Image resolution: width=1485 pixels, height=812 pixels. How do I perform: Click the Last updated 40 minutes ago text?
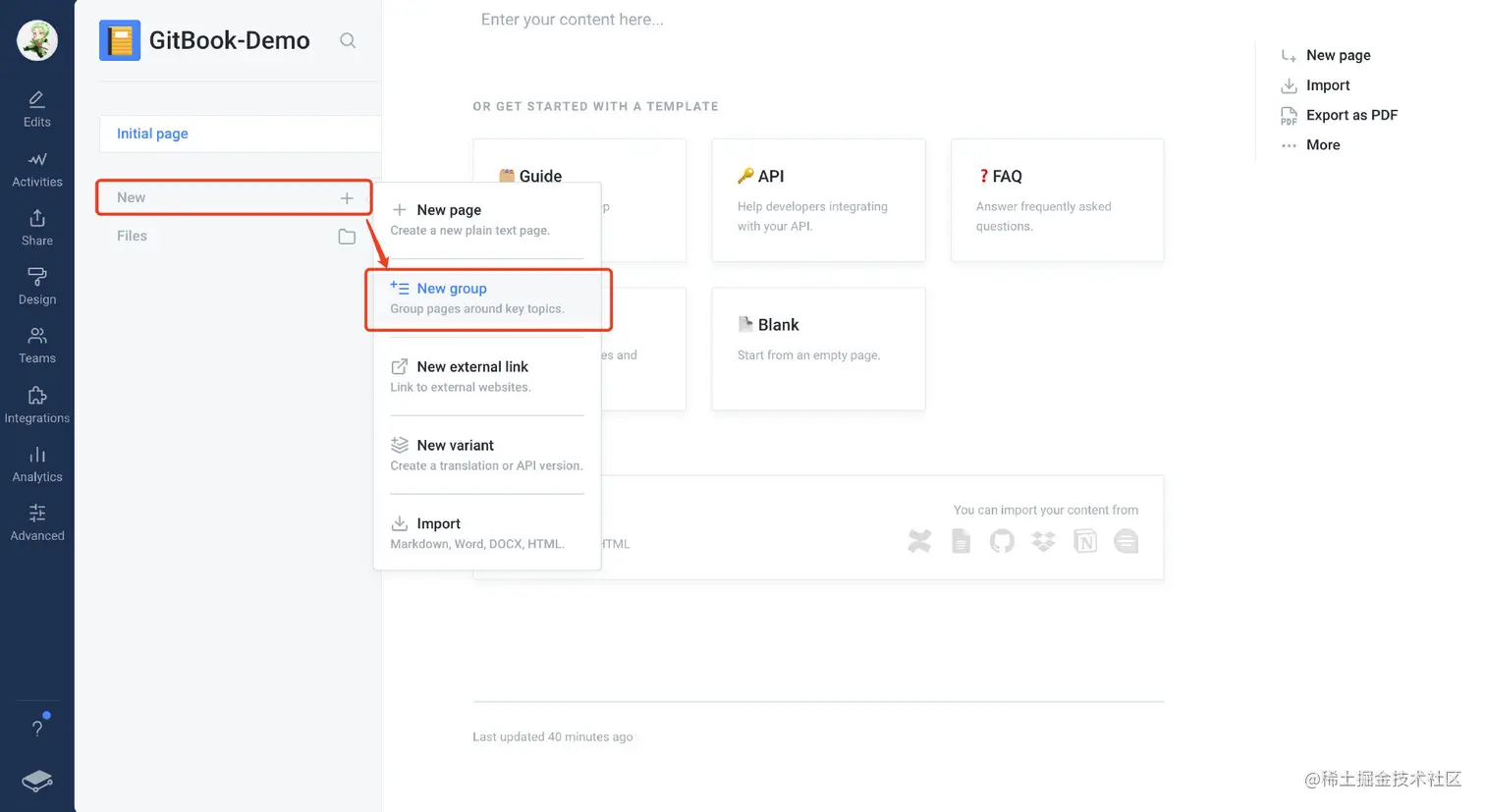tap(553, 736)
